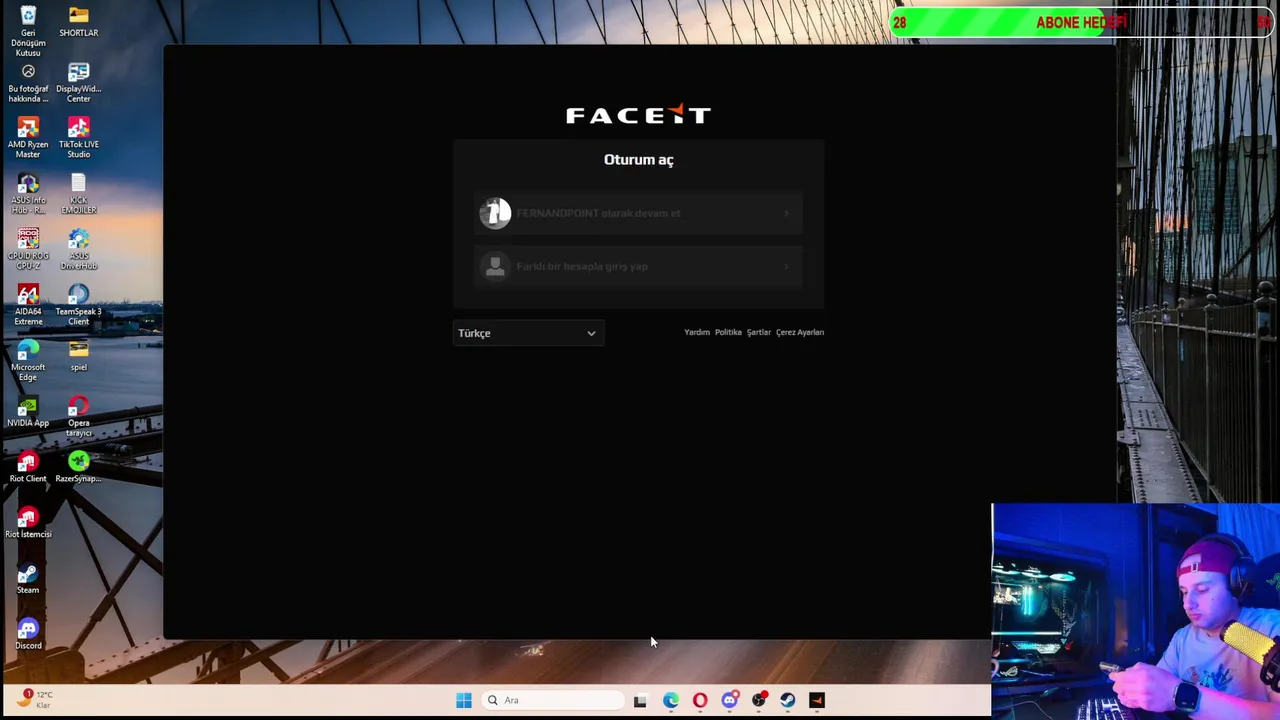Click the FACEIT app taskbar icon
Screen dimensions: 1280x720
817,700
